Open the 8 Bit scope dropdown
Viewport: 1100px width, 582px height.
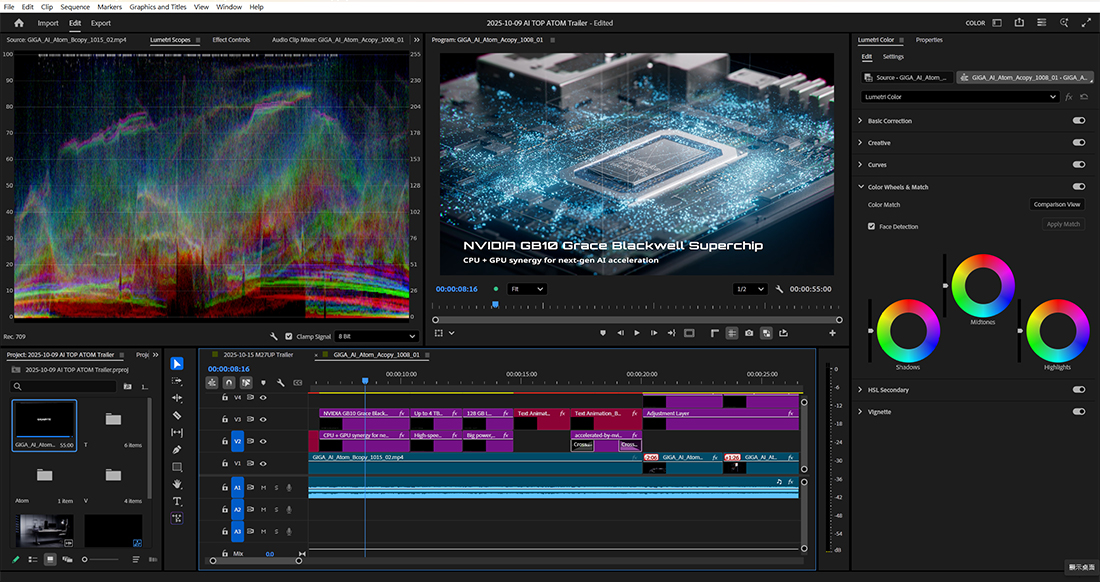click(x=376, y=336)
